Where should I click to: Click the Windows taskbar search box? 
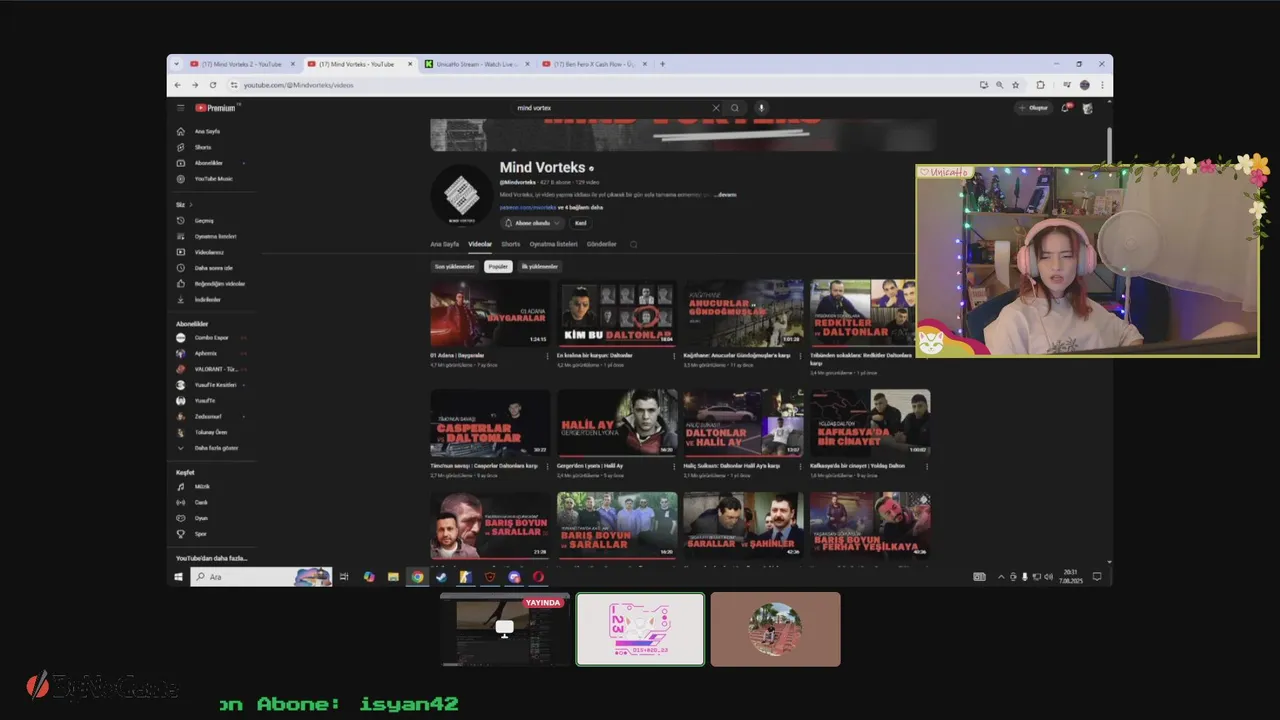[x=261, y=577]
